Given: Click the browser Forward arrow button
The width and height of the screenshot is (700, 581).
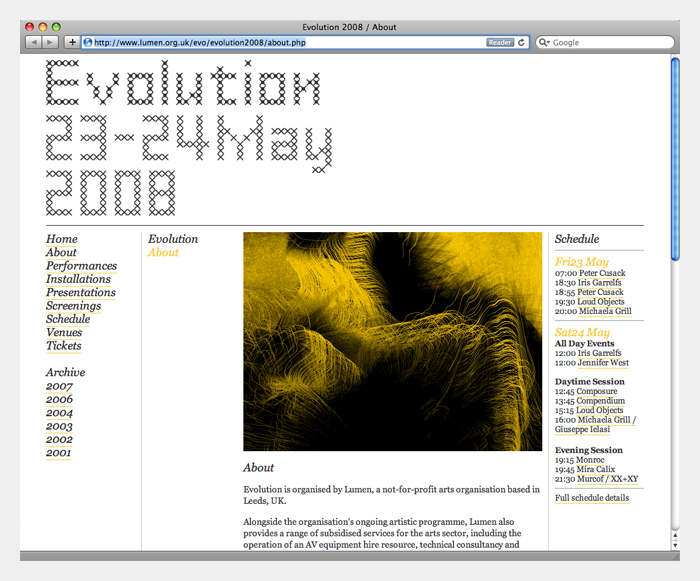Looking at the screenshot, I should pyautogui.click(x=50, y=43).
